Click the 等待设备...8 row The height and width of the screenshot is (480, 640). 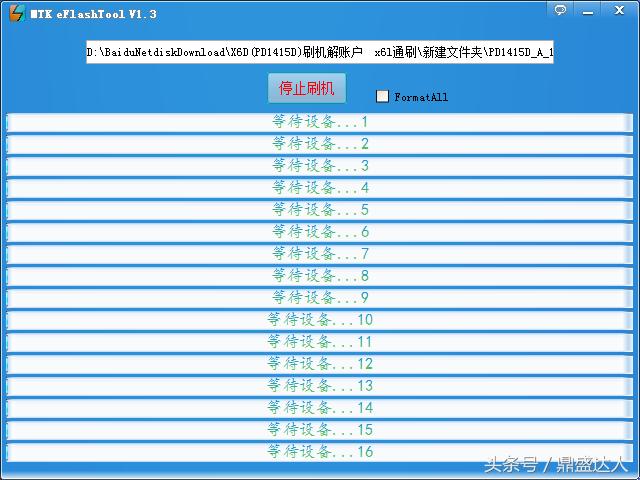coord(320,276)
